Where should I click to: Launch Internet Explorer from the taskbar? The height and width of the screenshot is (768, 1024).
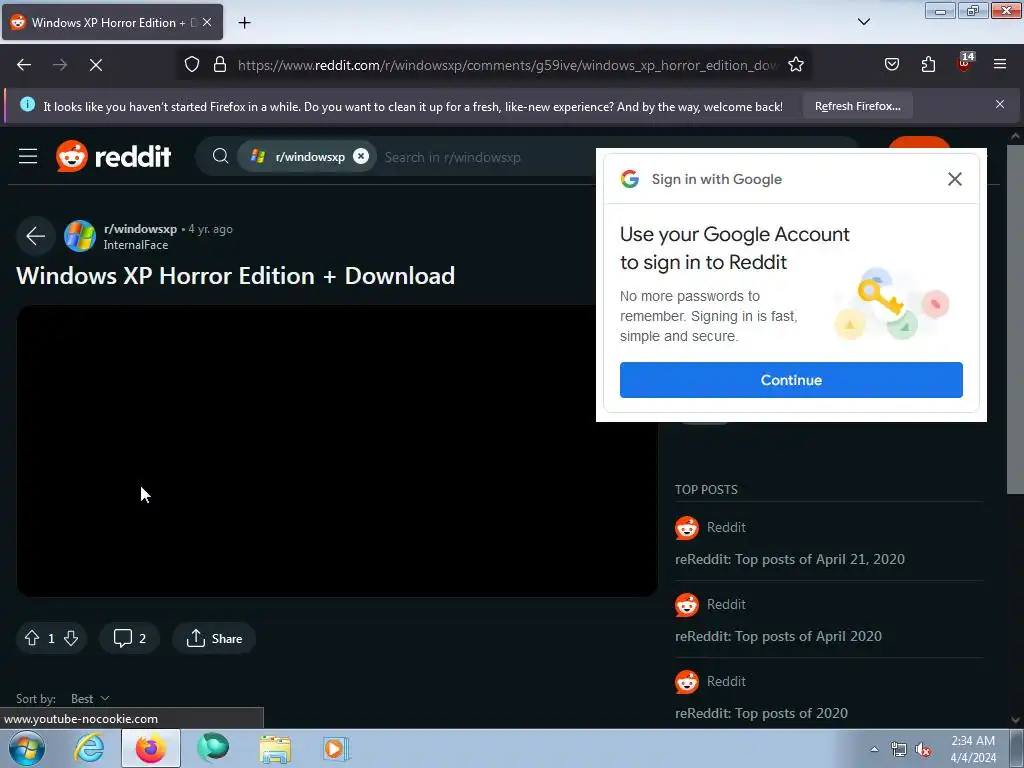pos(89,748)
